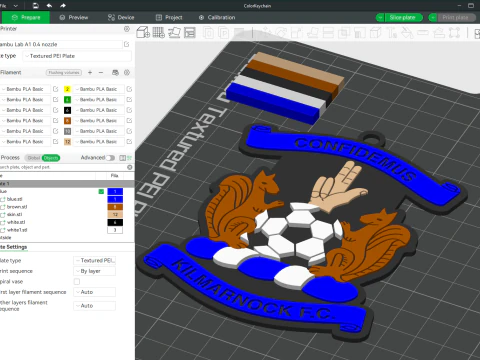The image size is (480, 360).
Task: Open Printer section settings gear
Action: (x=127, y=29)
